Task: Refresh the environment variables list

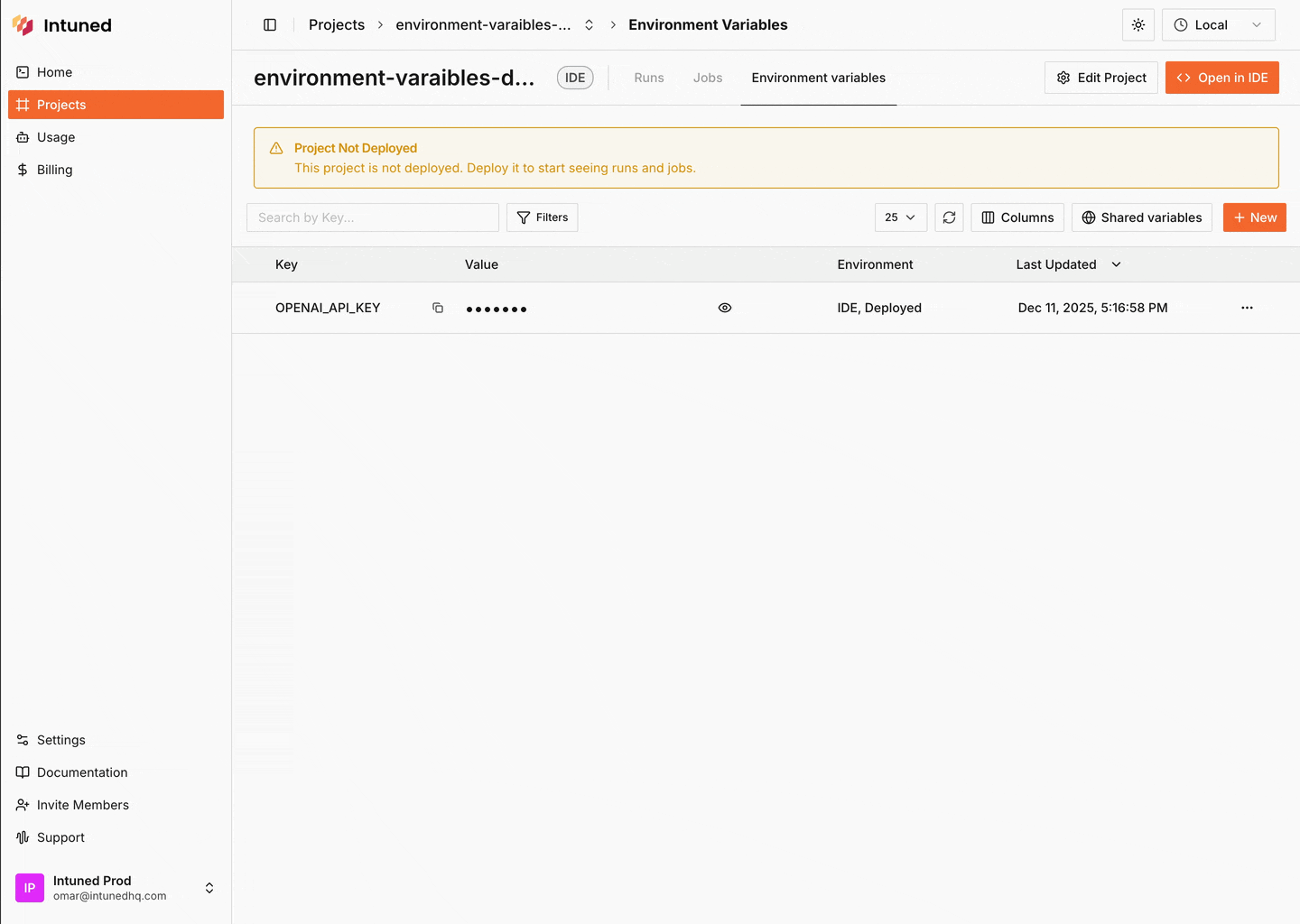Action: click(948, 217)
